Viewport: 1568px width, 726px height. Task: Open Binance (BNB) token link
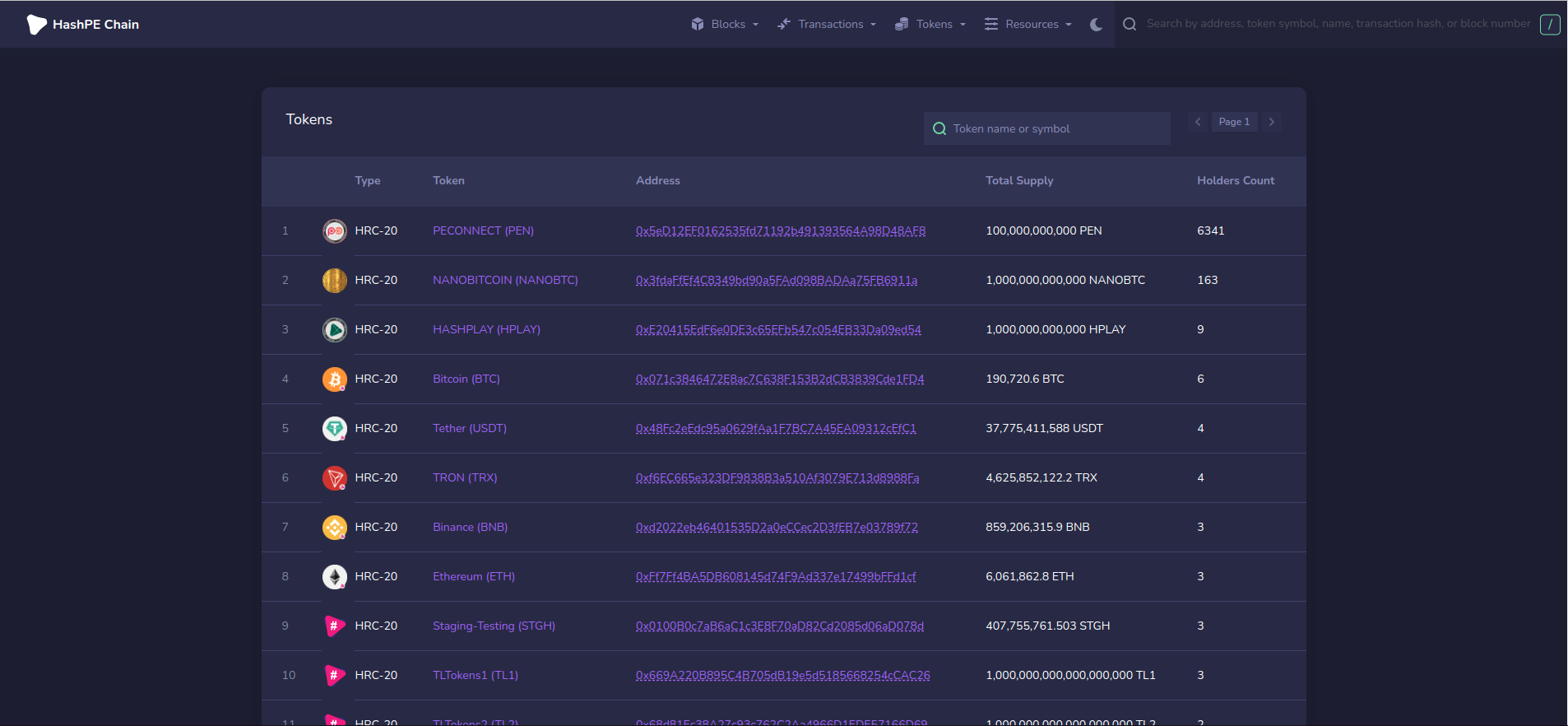[470, 527]
